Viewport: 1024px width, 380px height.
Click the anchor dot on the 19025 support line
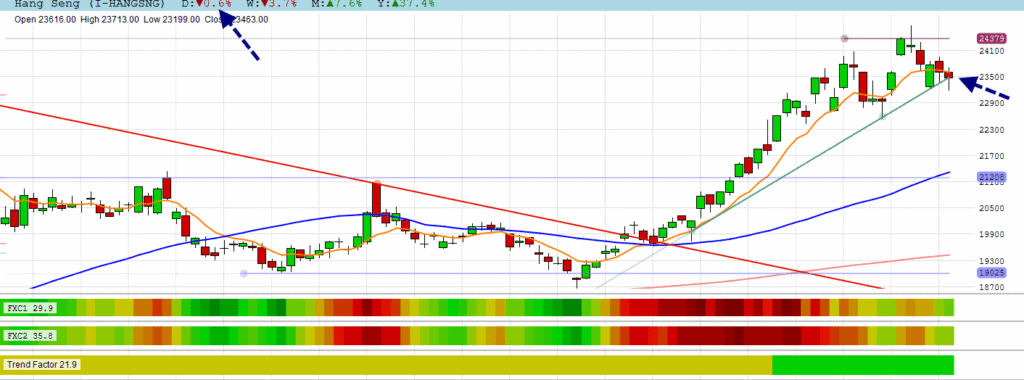point(244,274)
